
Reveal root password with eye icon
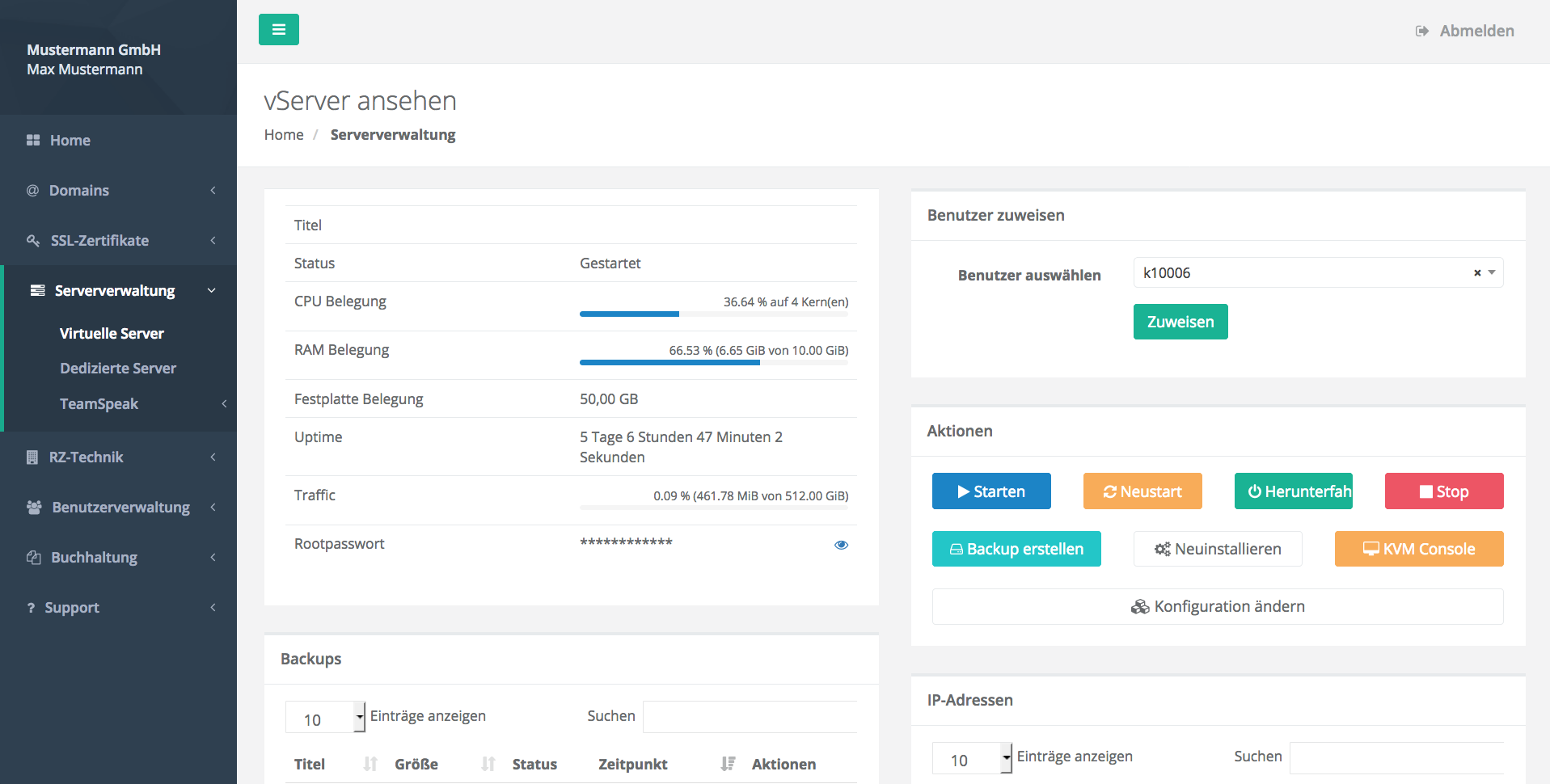(841, 545)
